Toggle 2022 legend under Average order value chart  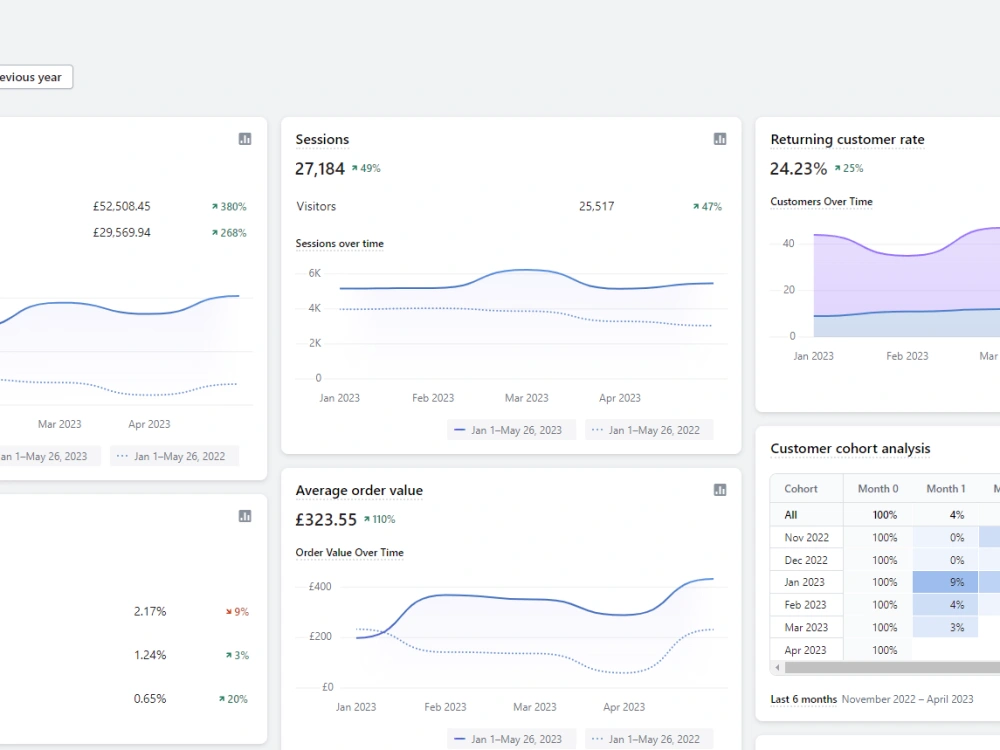[649, 739]
